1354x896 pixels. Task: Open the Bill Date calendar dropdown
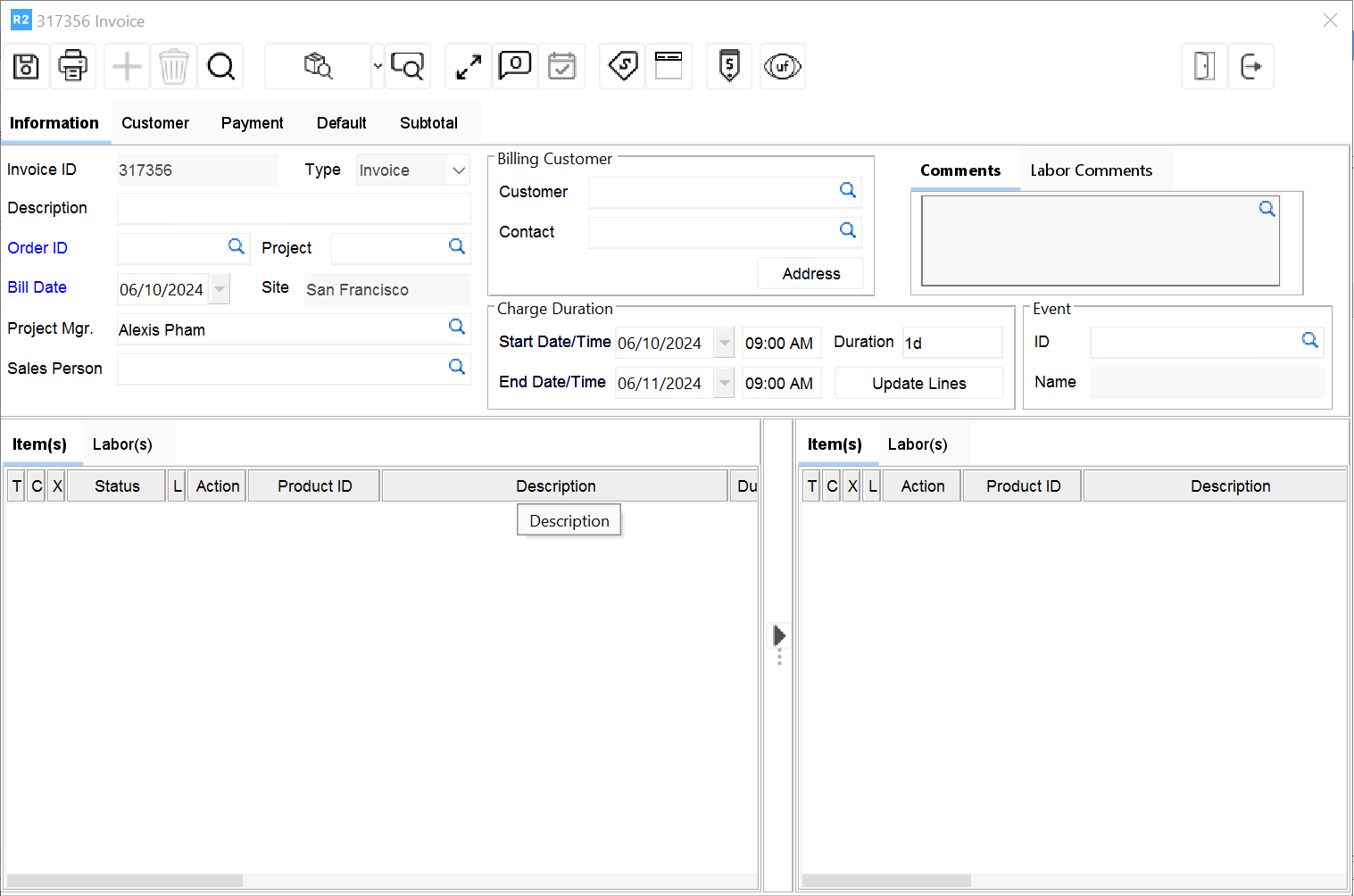220,289
